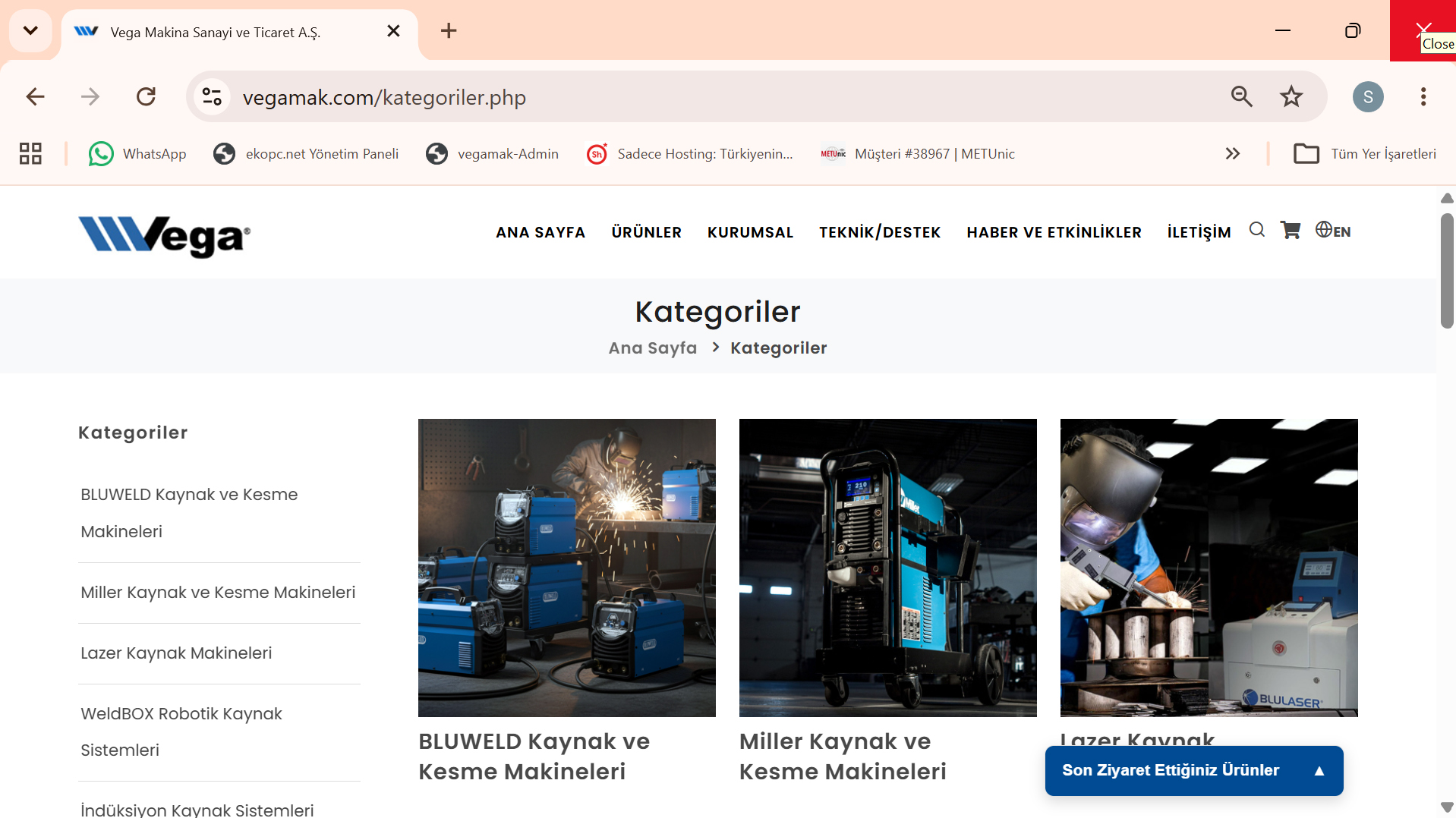
Task: Click the forward navigation arrow
Action: click(90, 97)
